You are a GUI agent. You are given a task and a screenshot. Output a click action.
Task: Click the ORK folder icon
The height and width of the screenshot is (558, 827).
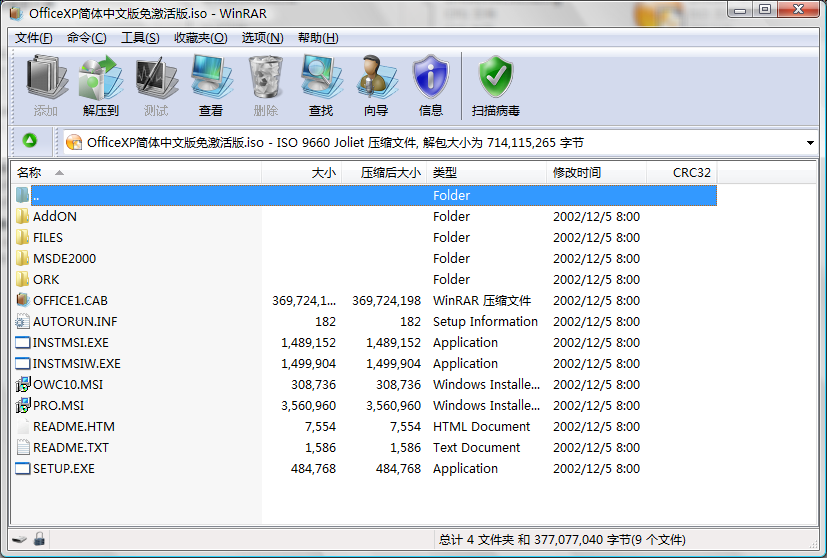tap(22, 280)
